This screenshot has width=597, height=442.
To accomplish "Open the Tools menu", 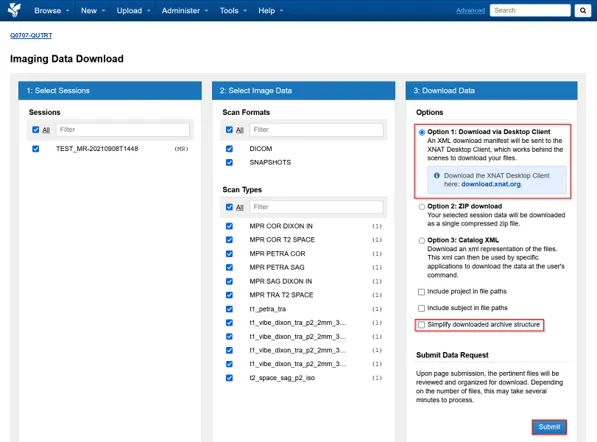I will pyautogui.click(x=233, y=11).
